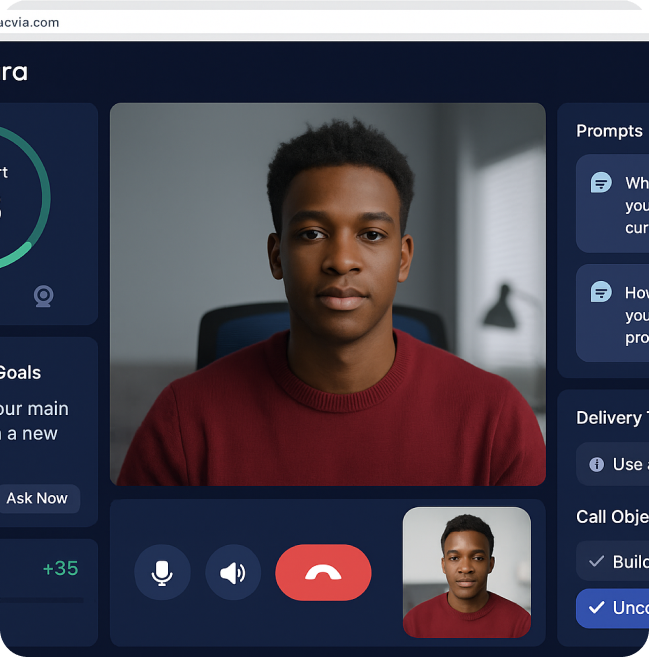Toggle the "Build" call objective check
Image resolution: width=649 pixels, height=657 pixels.
tap(597, 561)
